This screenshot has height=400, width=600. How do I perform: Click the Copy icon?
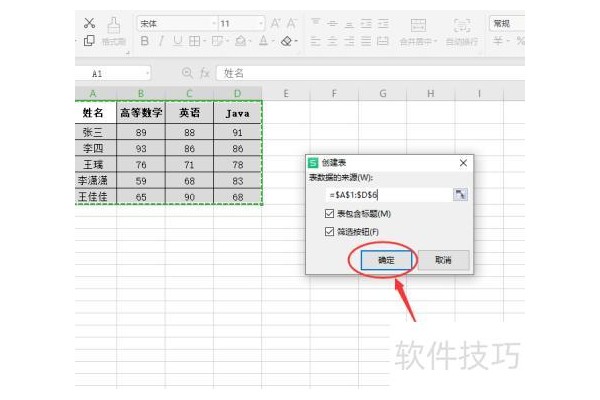click(x=89, y=41)
